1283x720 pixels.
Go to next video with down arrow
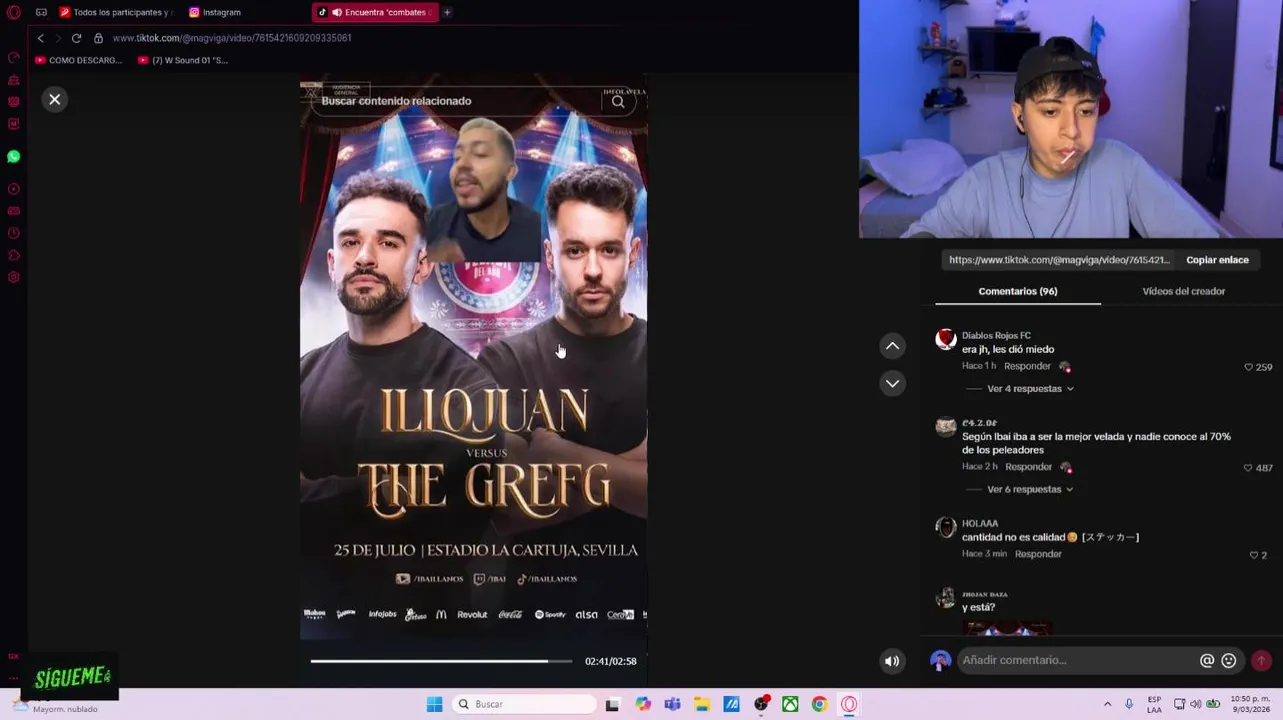(x=892, y=383)
